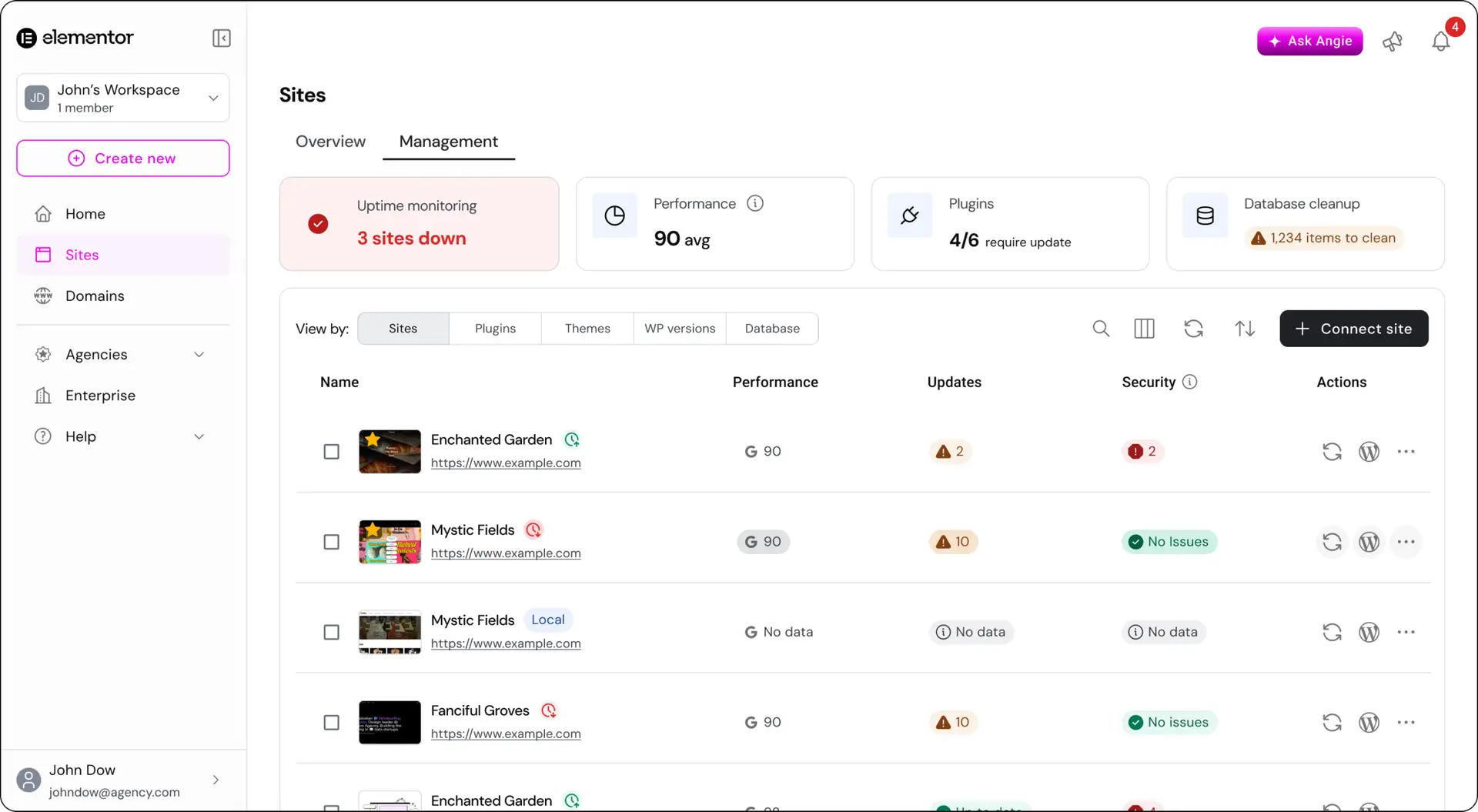Switch to the Management tab
1478x812 pixels.
(448, 142)
